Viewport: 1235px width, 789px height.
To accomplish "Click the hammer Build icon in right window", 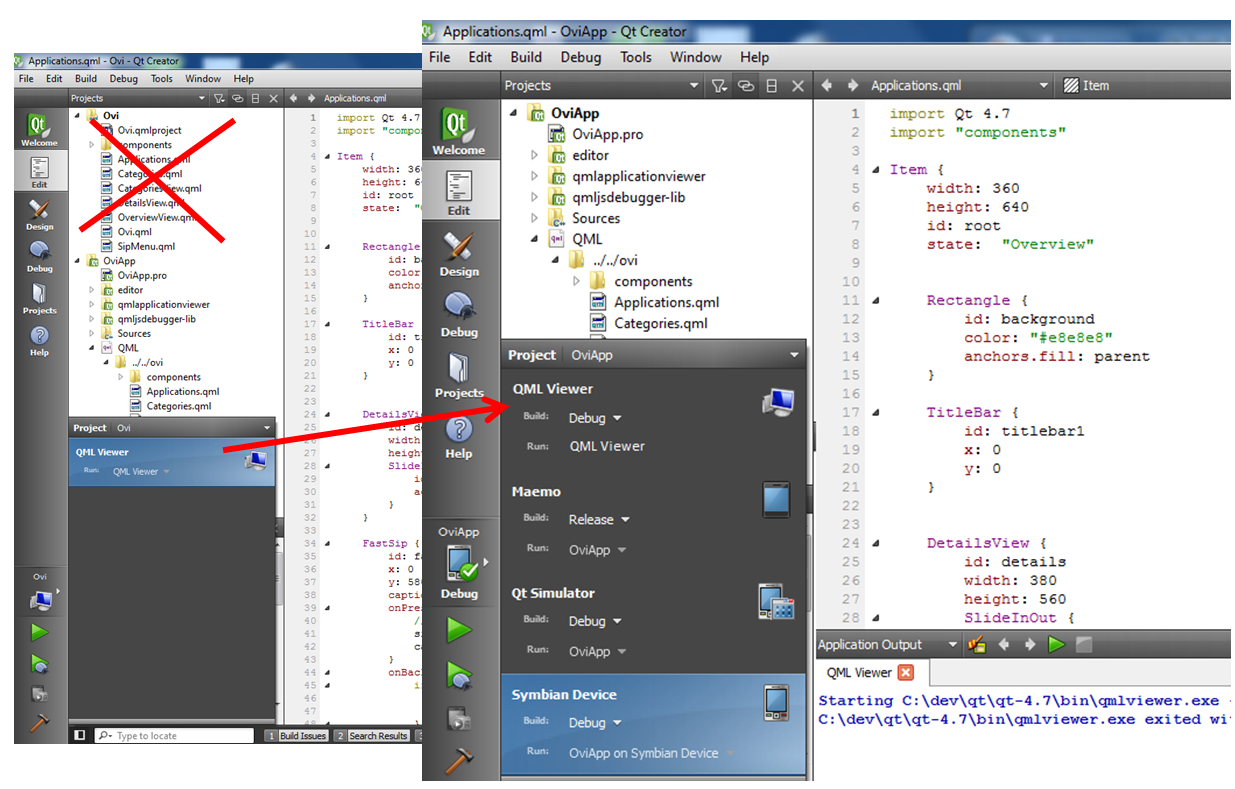I will pos(459,760).
